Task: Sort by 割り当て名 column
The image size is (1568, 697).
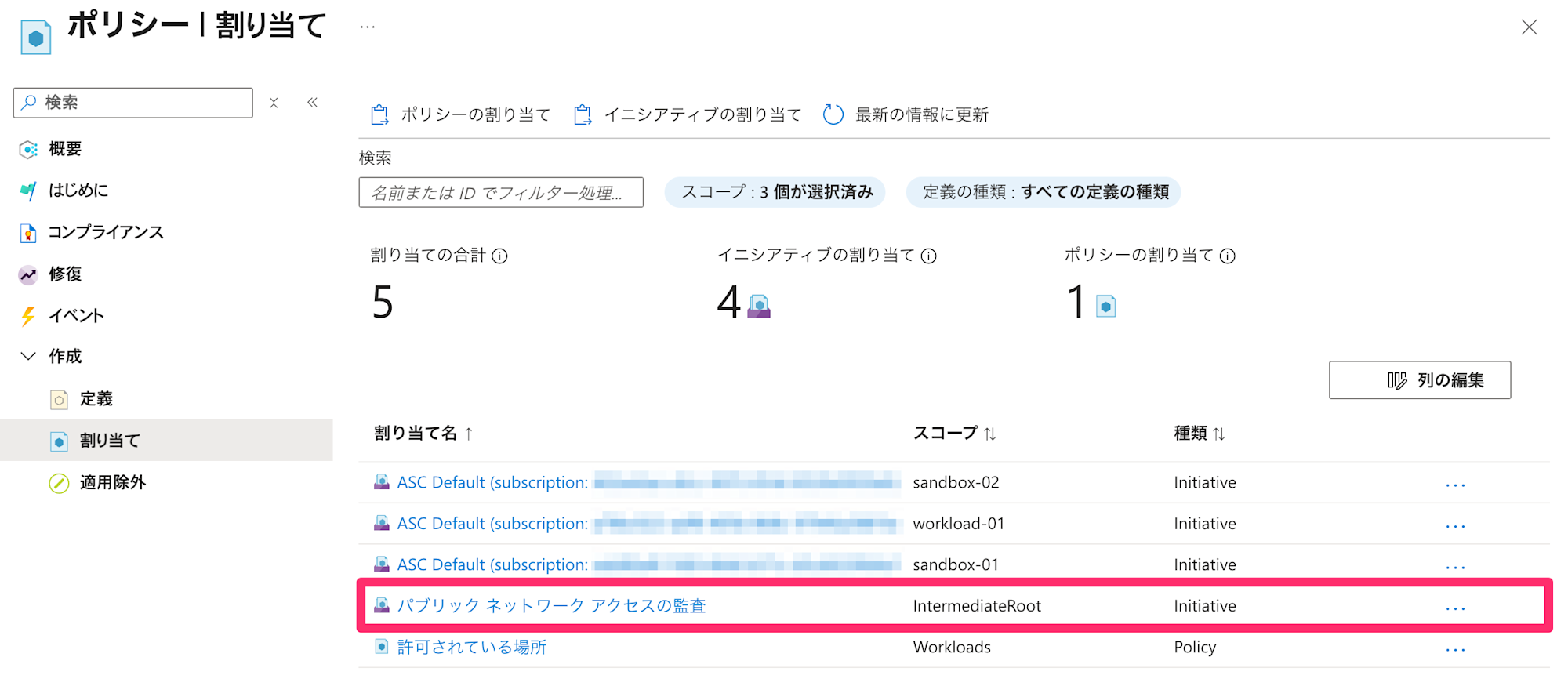Action: pos(423,434)
